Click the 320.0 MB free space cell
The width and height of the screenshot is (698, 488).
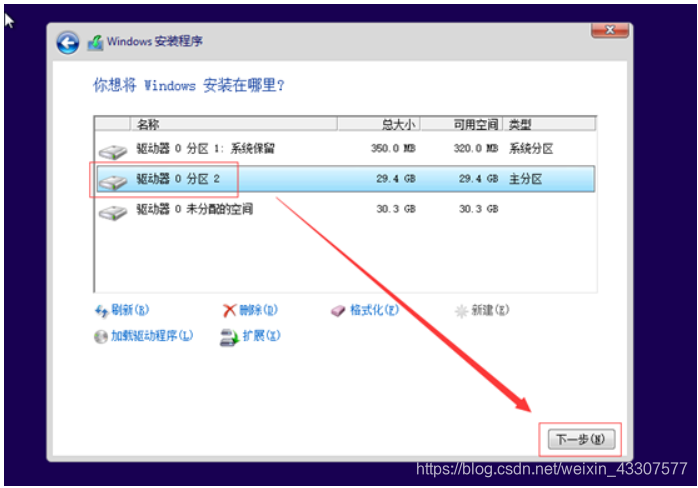(476, 148)
